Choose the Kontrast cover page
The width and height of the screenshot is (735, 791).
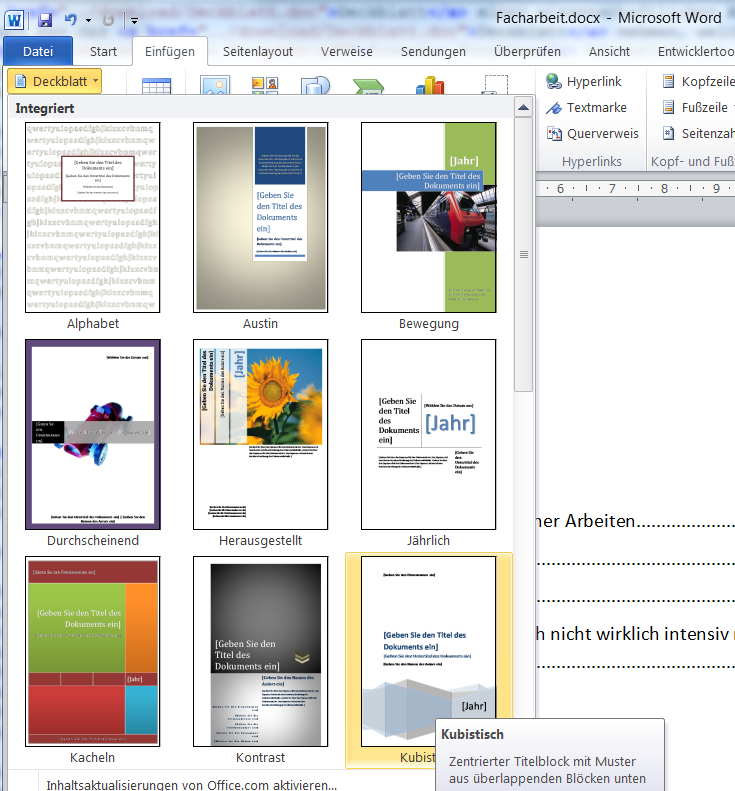(x=260, y=660)
